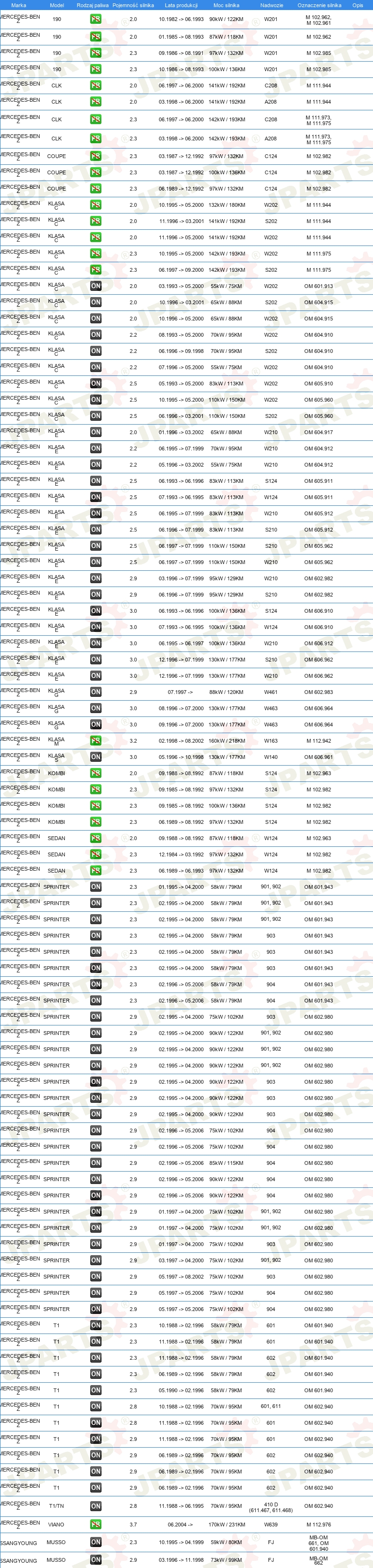
Task: Click petrol icon in 190 row dated 09.1986
Action: pos(95,53)
